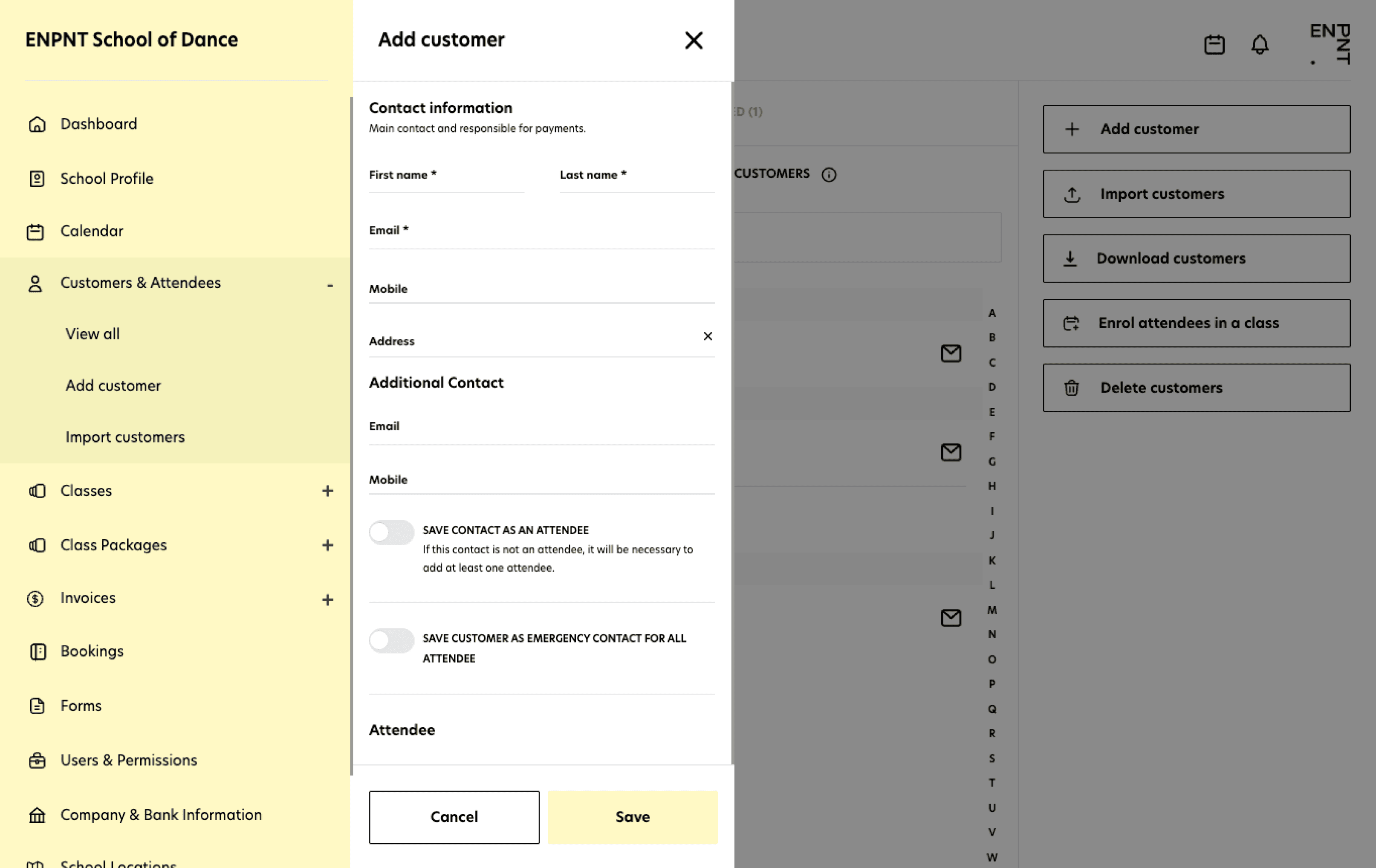Click the Bookings sidebar icon
Screen dimensions: 1376x868
pyautogui.click(x=38, y=651)
